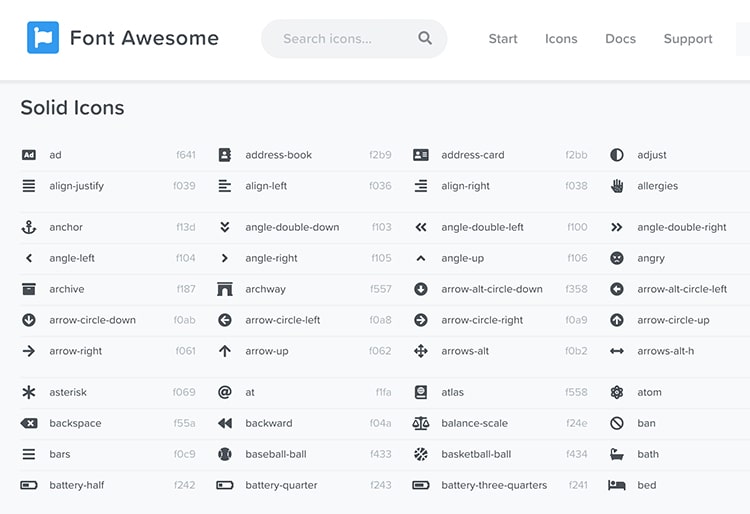Select the battery-quarter icon
This screenshot has width=750, height=514.
point(225,485)
